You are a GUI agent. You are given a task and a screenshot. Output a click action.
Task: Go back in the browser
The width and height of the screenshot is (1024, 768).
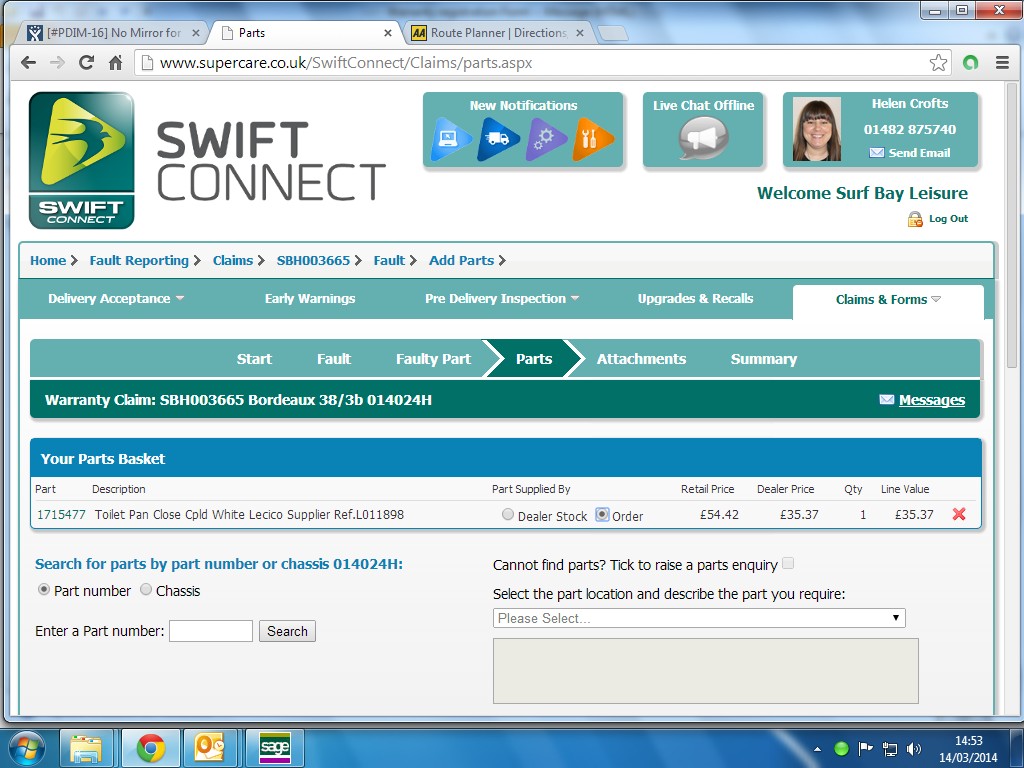(28, 63)
